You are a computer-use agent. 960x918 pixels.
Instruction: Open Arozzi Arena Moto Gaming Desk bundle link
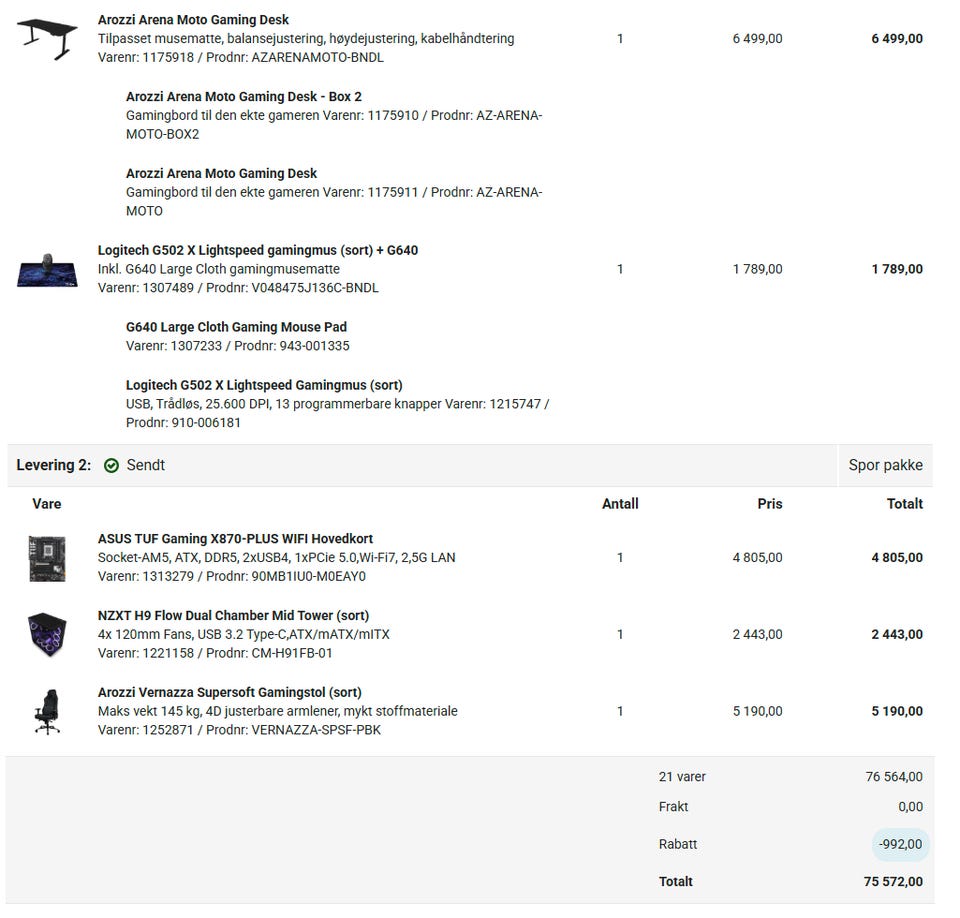(x=193, y=20)
